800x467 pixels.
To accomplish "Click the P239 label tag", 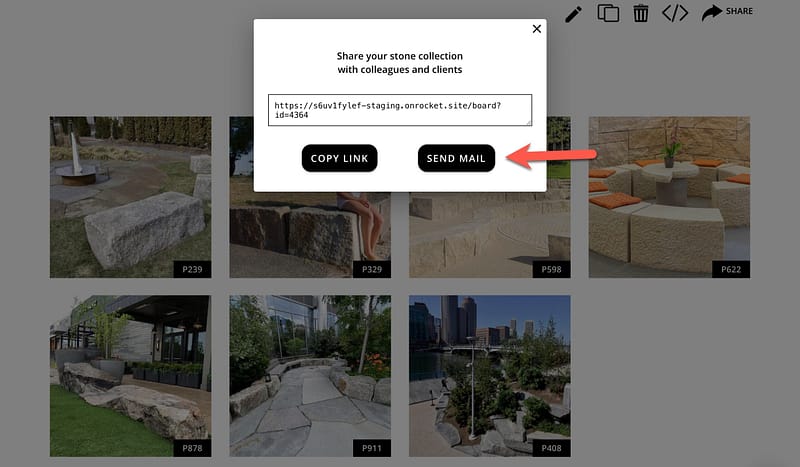I will coord(191,269).
